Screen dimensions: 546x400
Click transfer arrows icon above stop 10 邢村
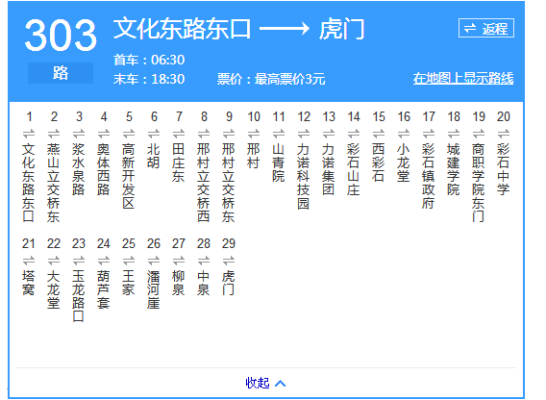point(254,133)
